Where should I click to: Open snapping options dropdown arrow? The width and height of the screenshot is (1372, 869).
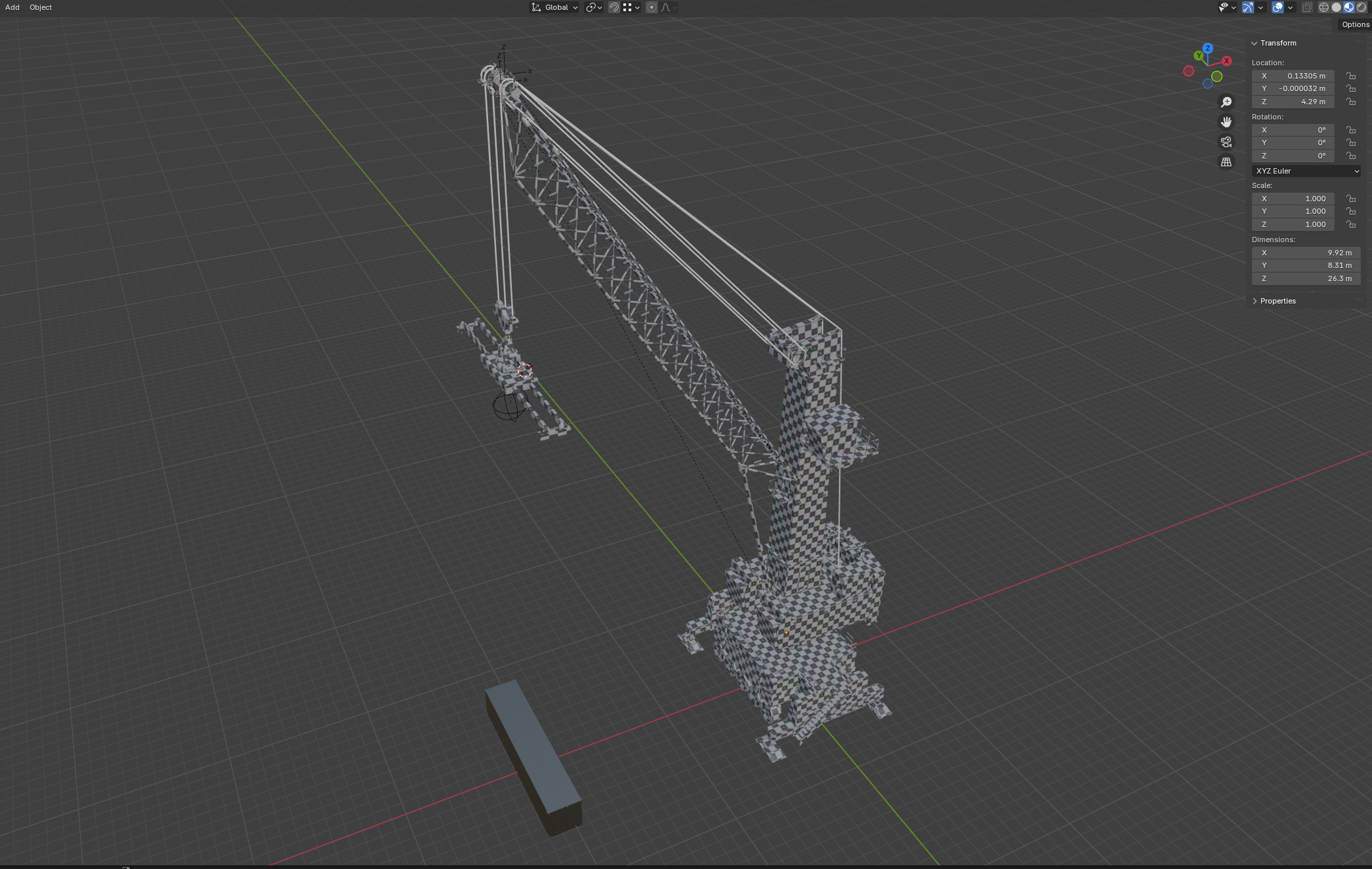coord(637,7)
